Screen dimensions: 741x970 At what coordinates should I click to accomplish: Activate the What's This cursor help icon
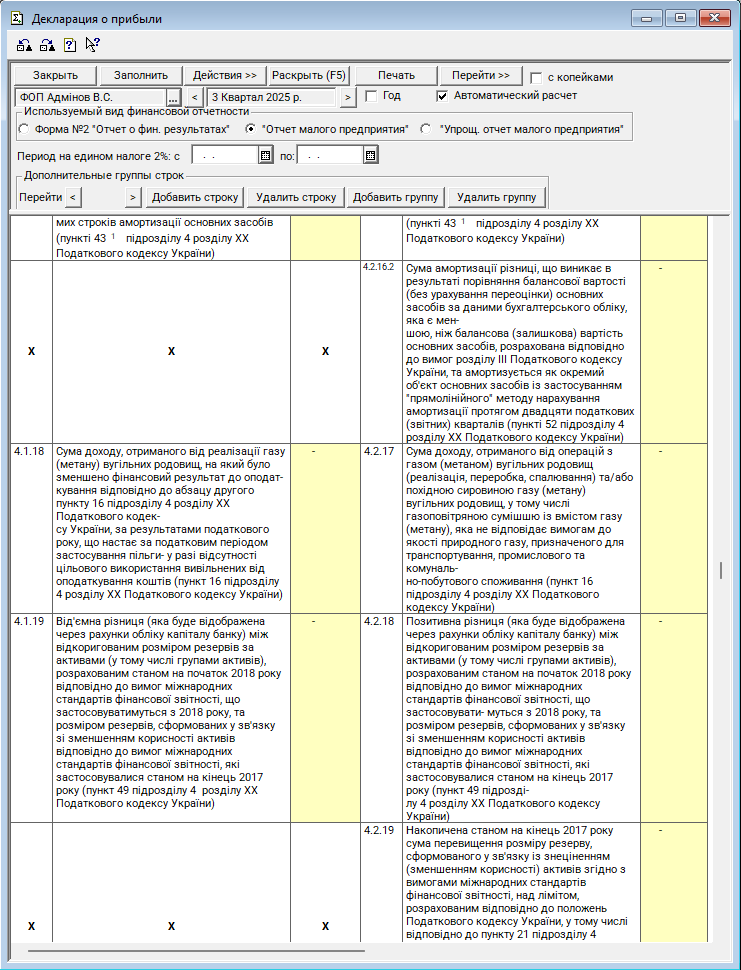pyautogui.click(x=92, y=45)
